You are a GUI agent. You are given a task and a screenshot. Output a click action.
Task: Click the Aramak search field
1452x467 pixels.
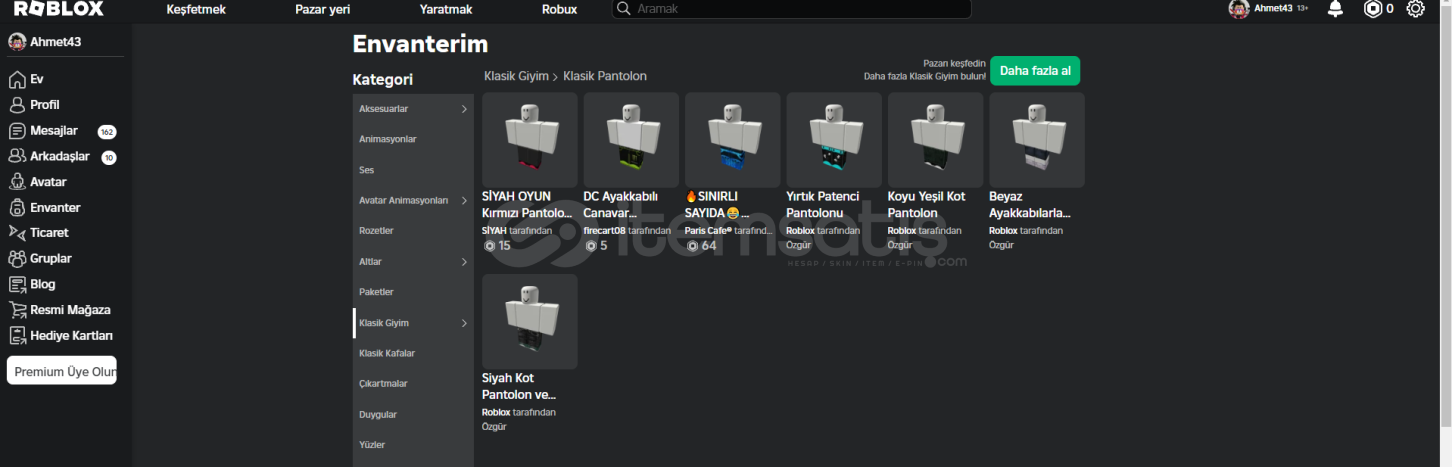click(792, 9)
